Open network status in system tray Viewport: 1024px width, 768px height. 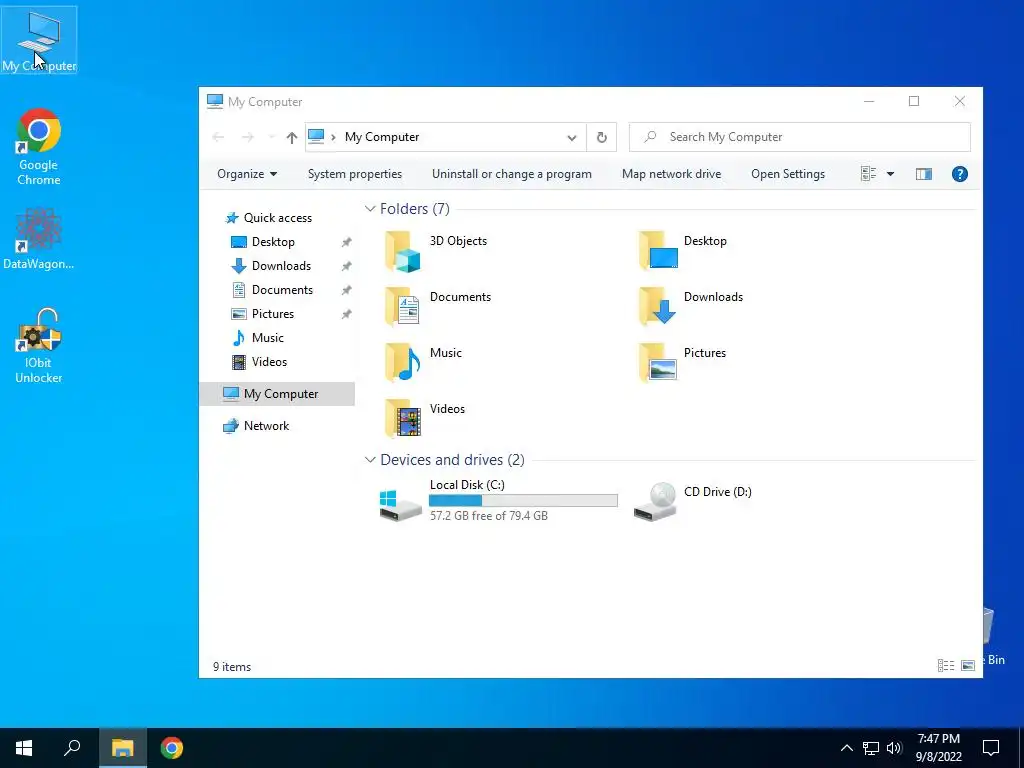871,748
